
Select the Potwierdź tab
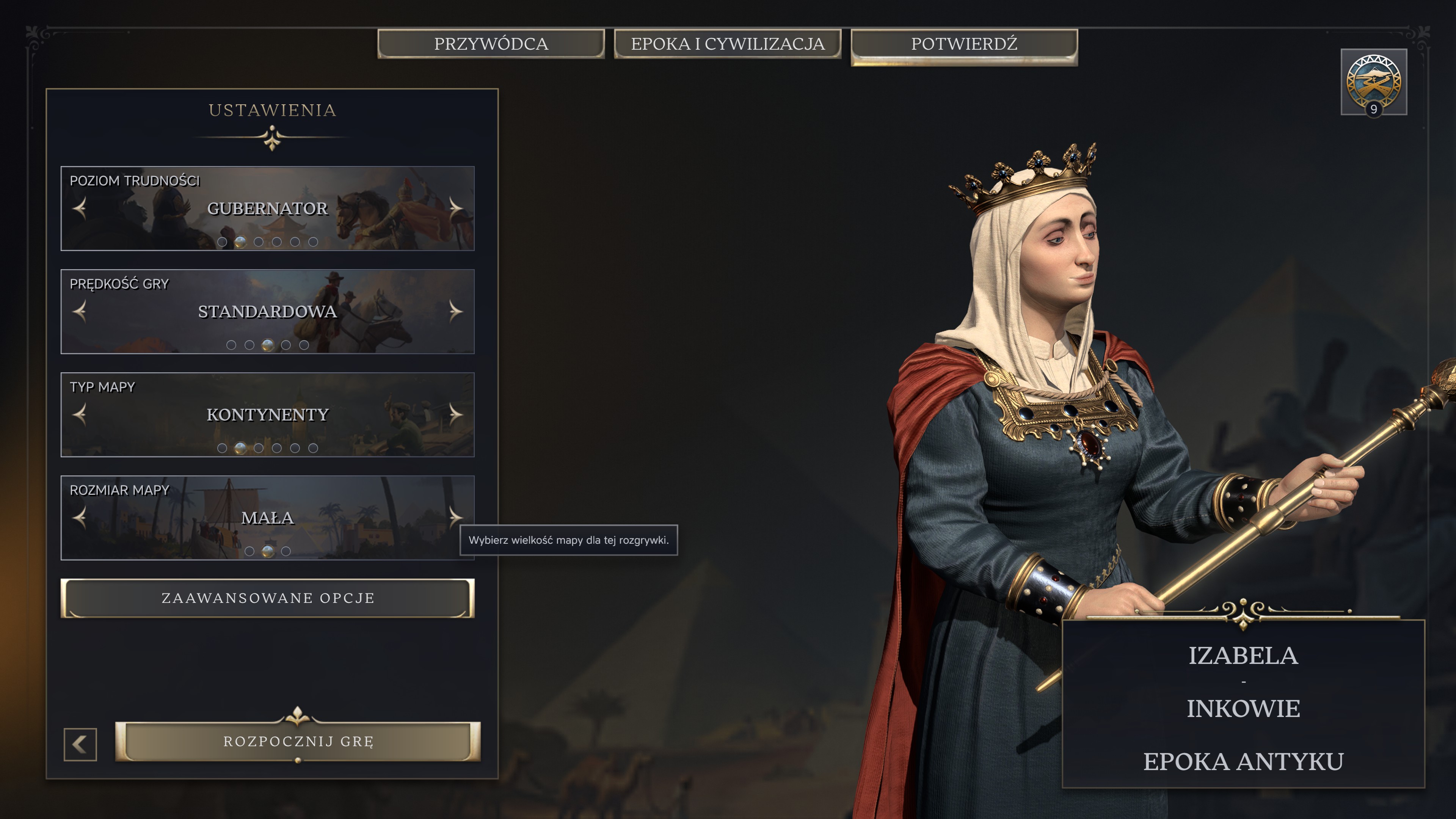964,44
